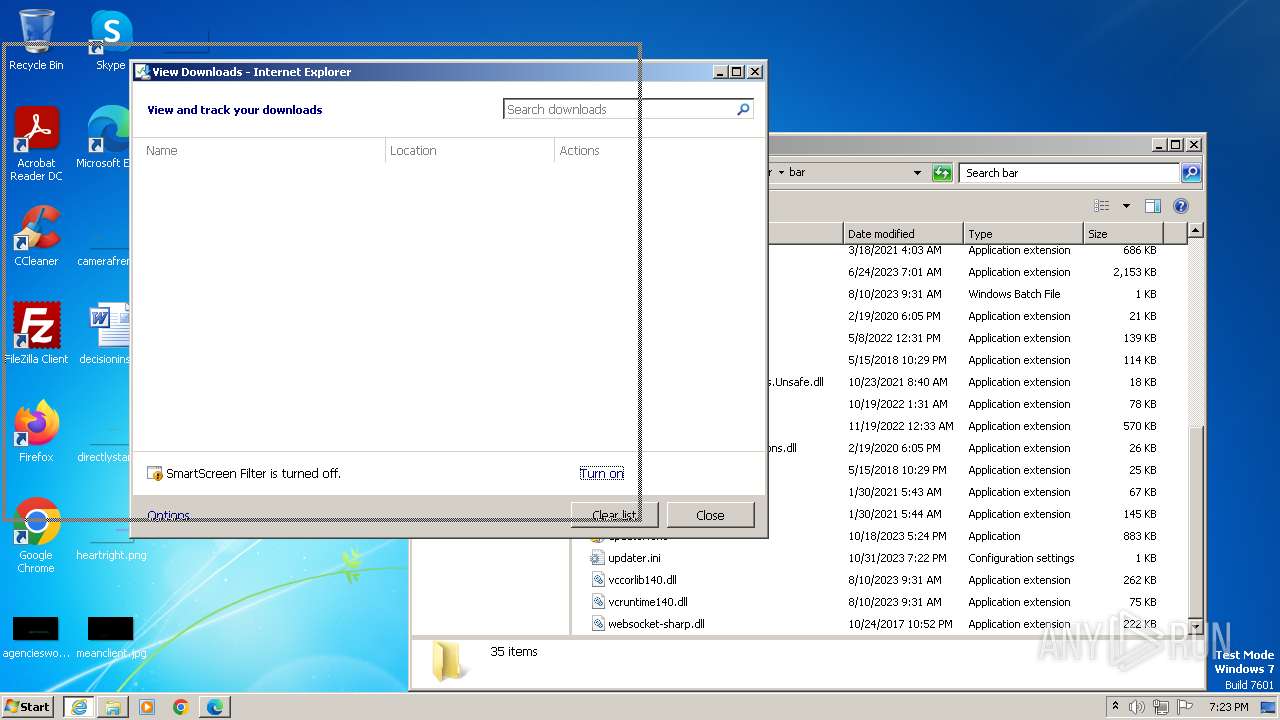Viewport: 1280px width, 720px height.
Task: Select vcruntime140.dll file
Action: tap(648, 602)
